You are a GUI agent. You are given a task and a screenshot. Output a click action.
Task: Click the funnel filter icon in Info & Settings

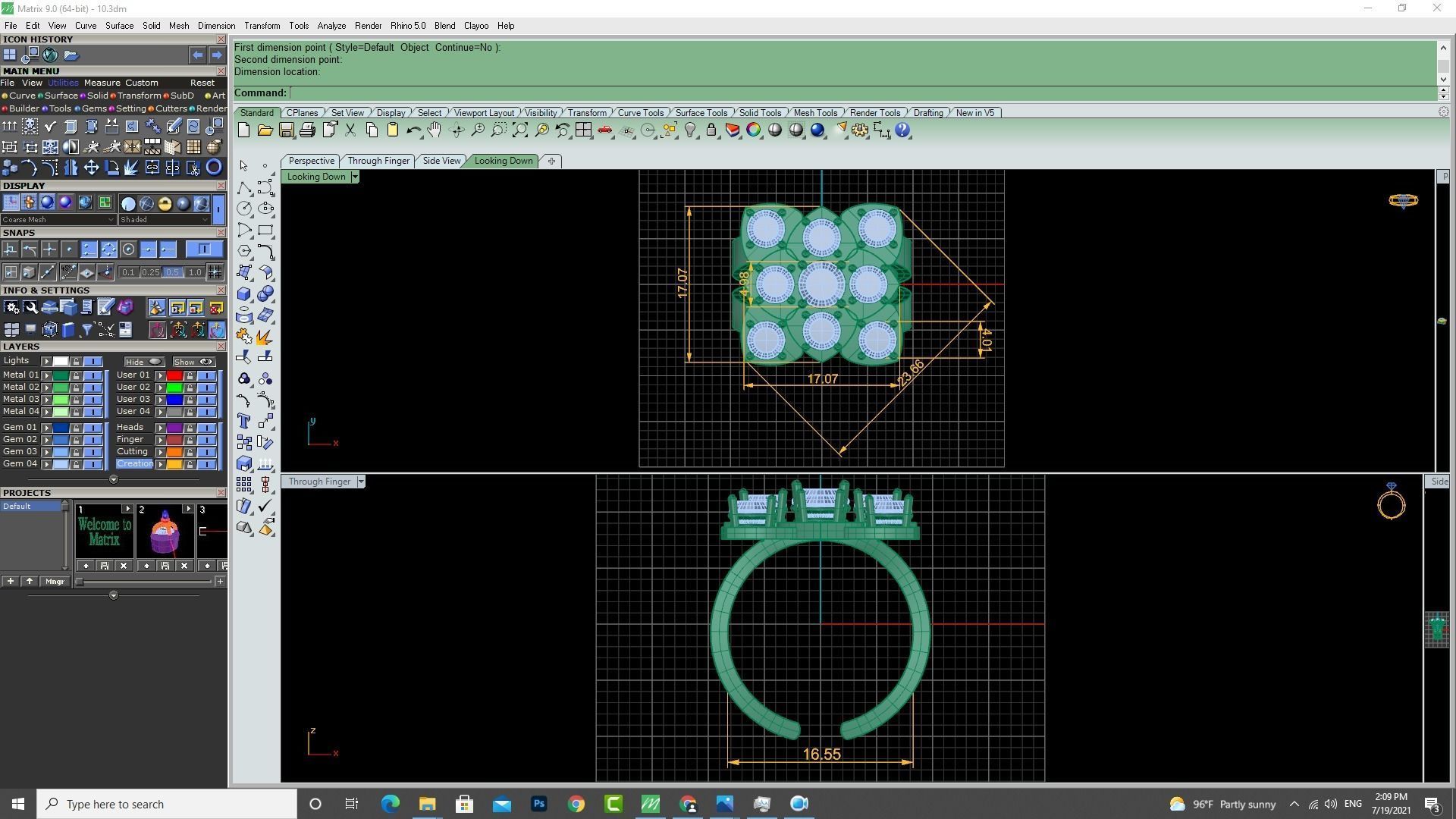[86, 330]
